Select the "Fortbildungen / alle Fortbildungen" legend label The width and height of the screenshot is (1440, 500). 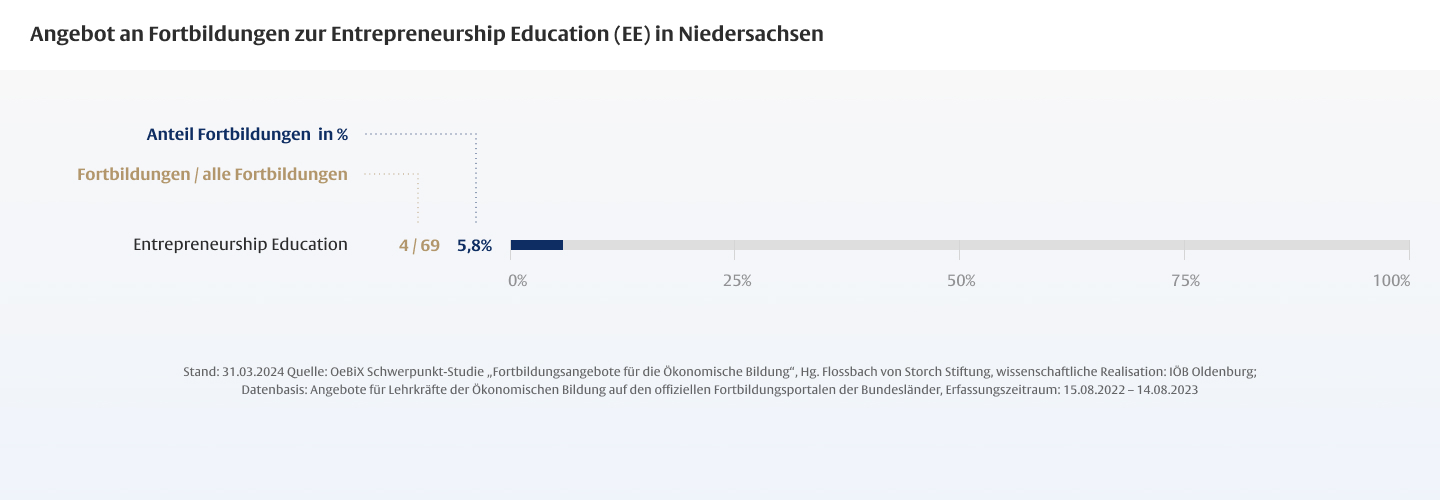pyautogui.click(x=212, y=174)
